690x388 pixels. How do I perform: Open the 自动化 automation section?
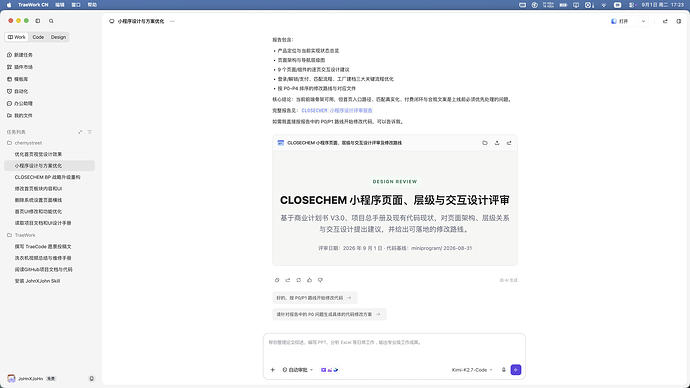point(18,91)
